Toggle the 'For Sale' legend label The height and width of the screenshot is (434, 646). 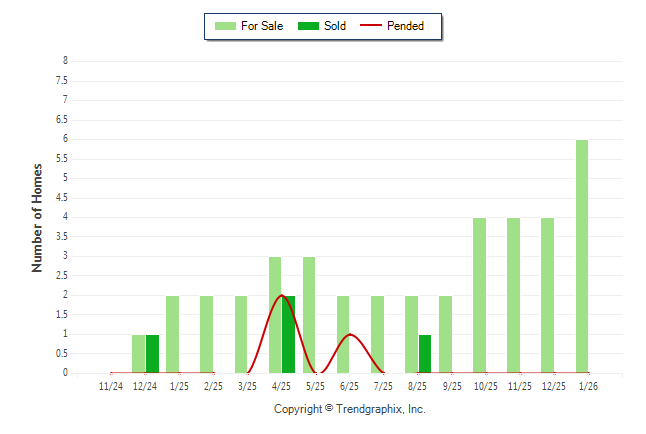(x=262, y=26)
